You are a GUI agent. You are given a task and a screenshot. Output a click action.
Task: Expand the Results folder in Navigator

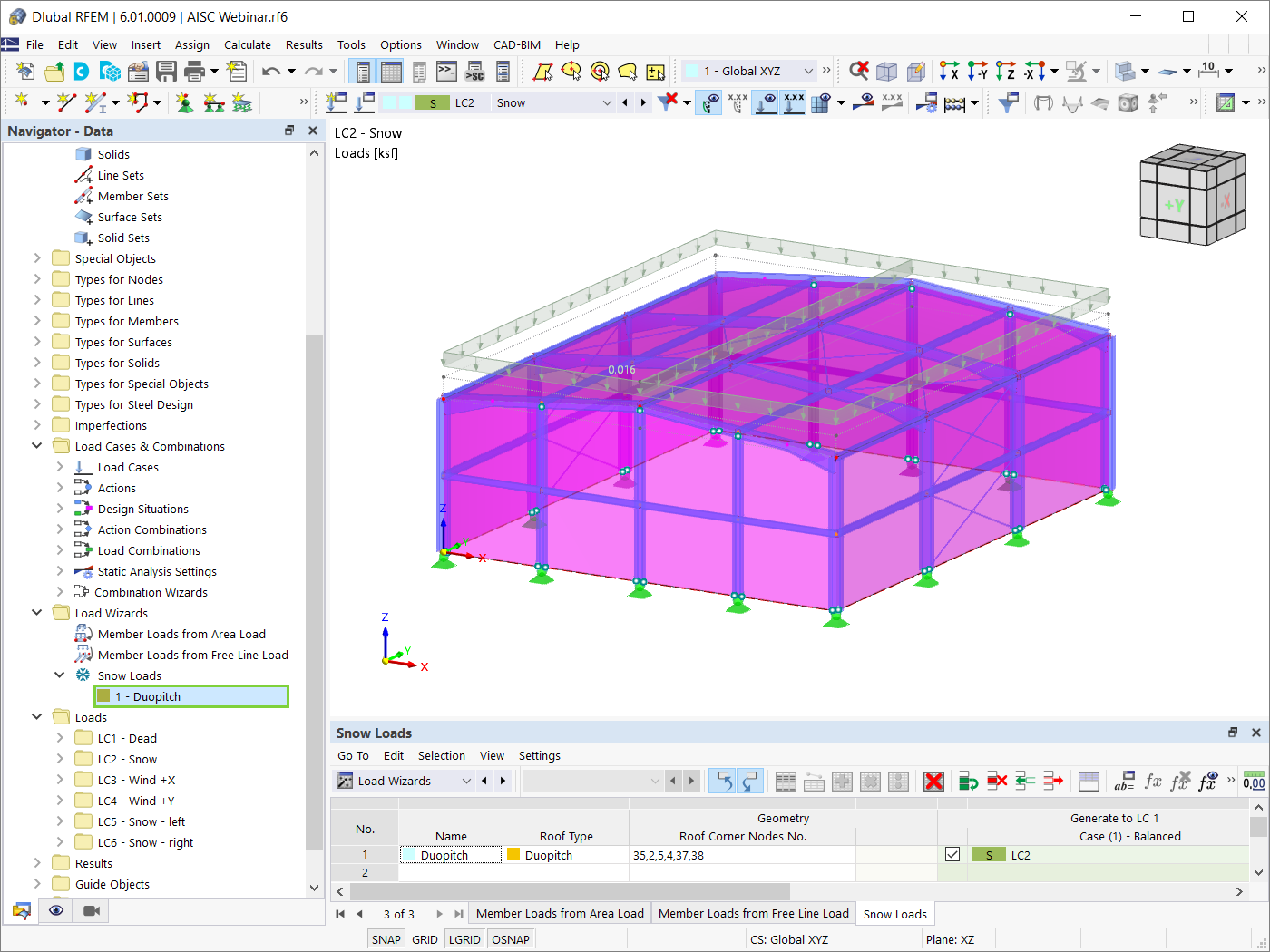point(37,863)
